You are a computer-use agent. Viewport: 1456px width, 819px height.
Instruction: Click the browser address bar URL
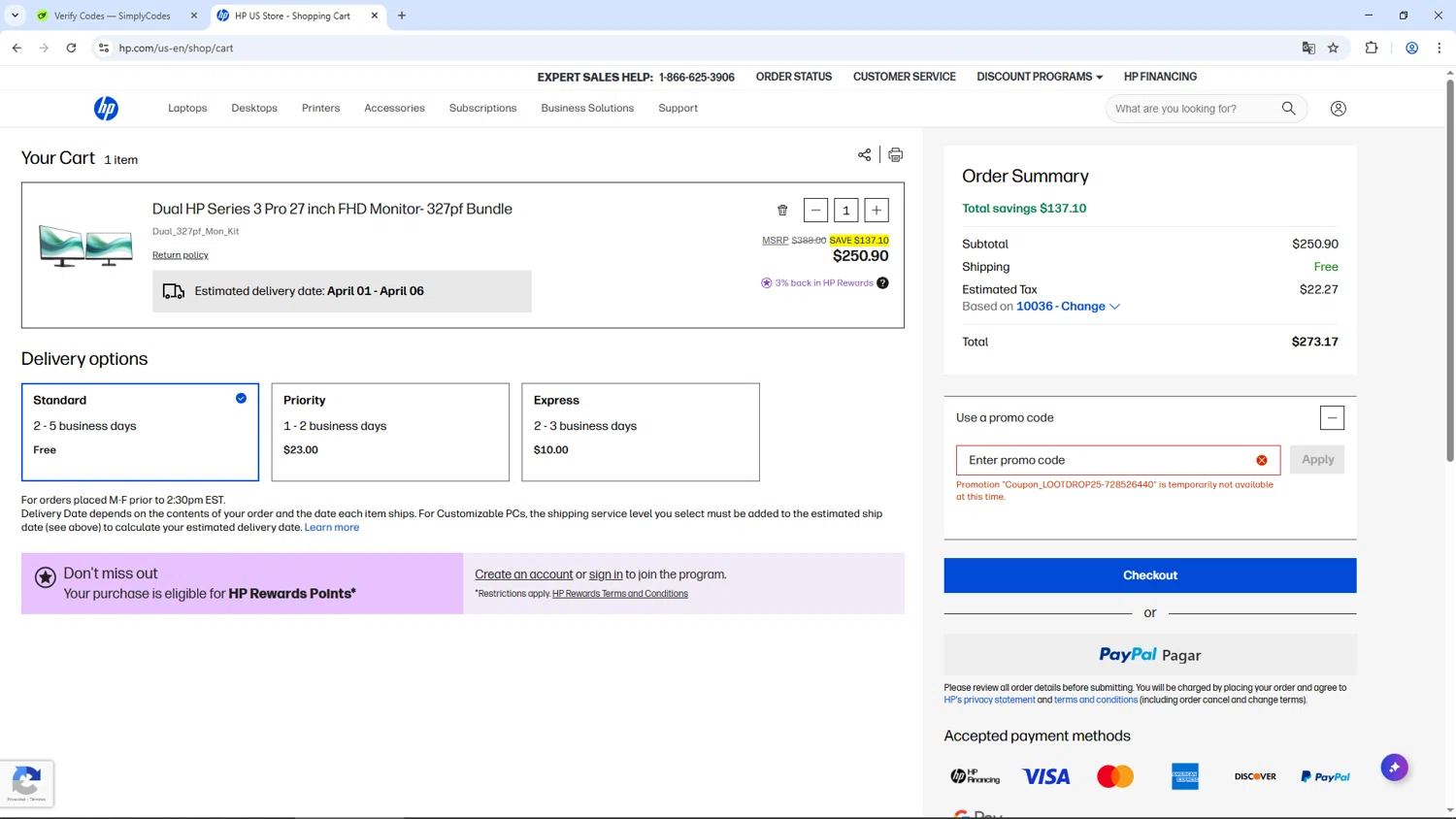tap(176, 48)
